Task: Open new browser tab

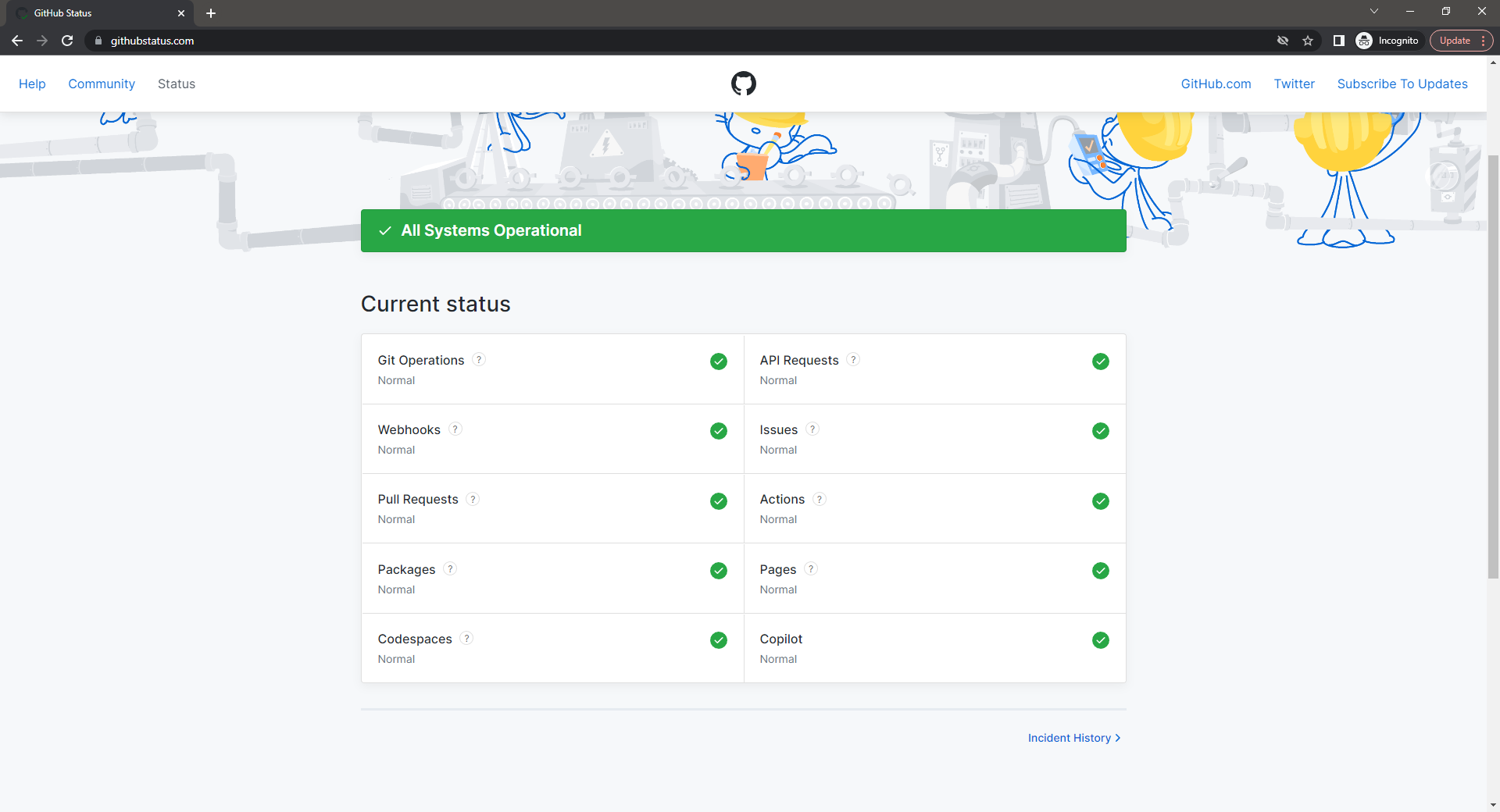Action: (211, 13)
